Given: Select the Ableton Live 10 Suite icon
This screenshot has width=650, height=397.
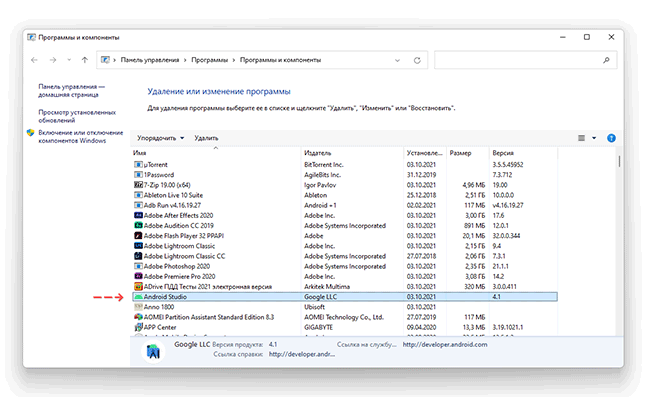Looking at the screenshot, I should 138,195.
